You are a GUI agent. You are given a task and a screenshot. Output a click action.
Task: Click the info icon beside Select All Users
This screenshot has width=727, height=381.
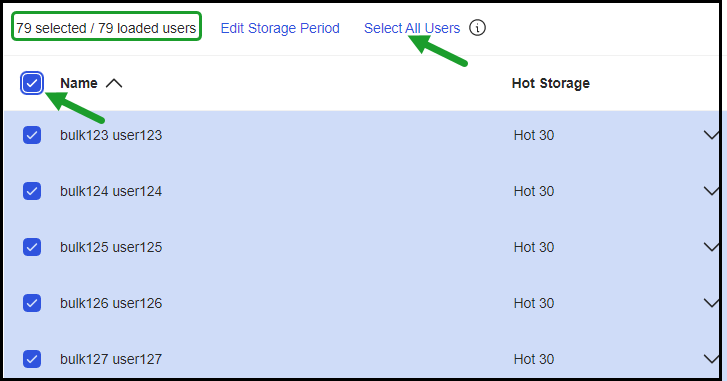pyautogui.click(x=477, y=28)
